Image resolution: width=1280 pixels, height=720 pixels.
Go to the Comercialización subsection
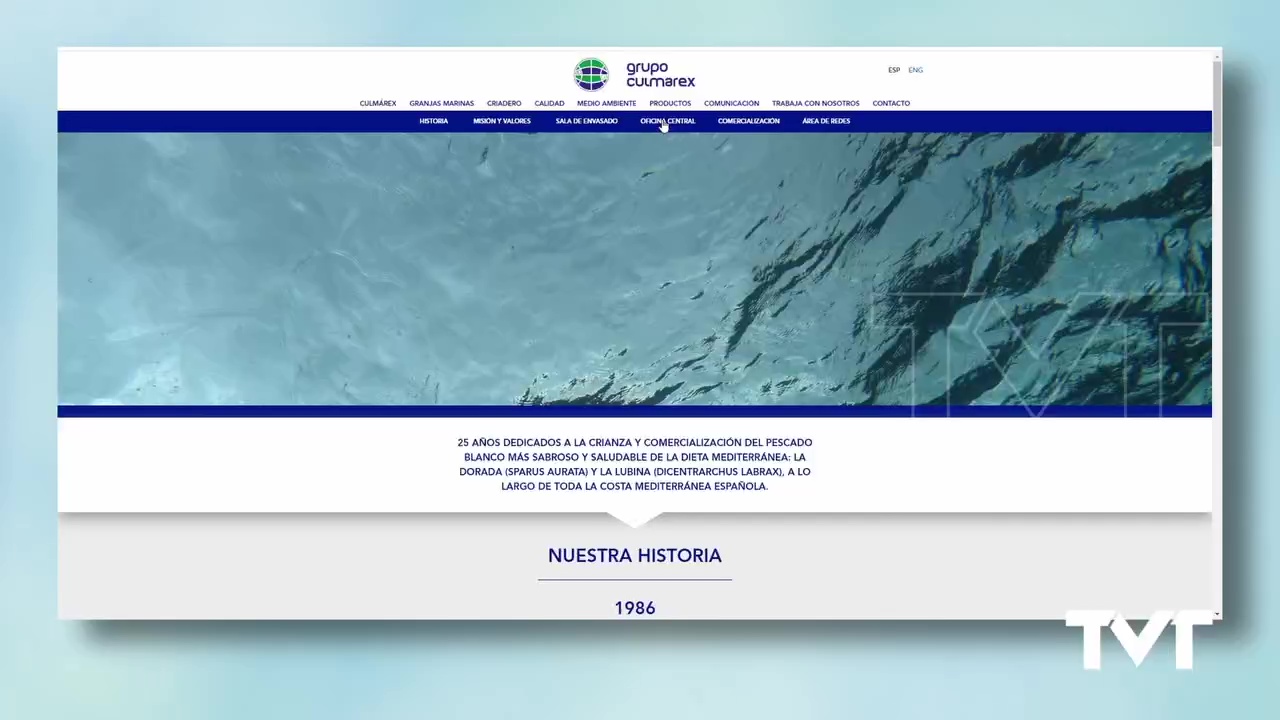pyautogui.click(x=748, y=121)
